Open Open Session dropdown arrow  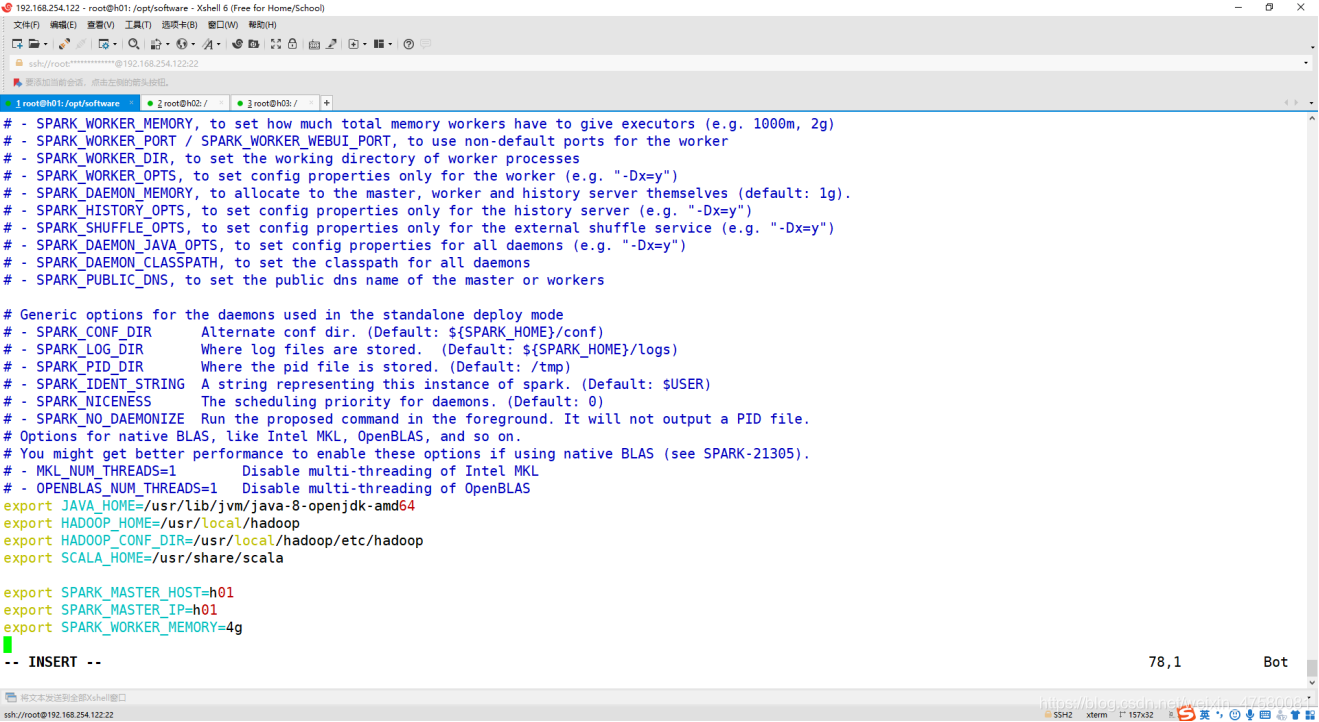click(x=46, y=44)
